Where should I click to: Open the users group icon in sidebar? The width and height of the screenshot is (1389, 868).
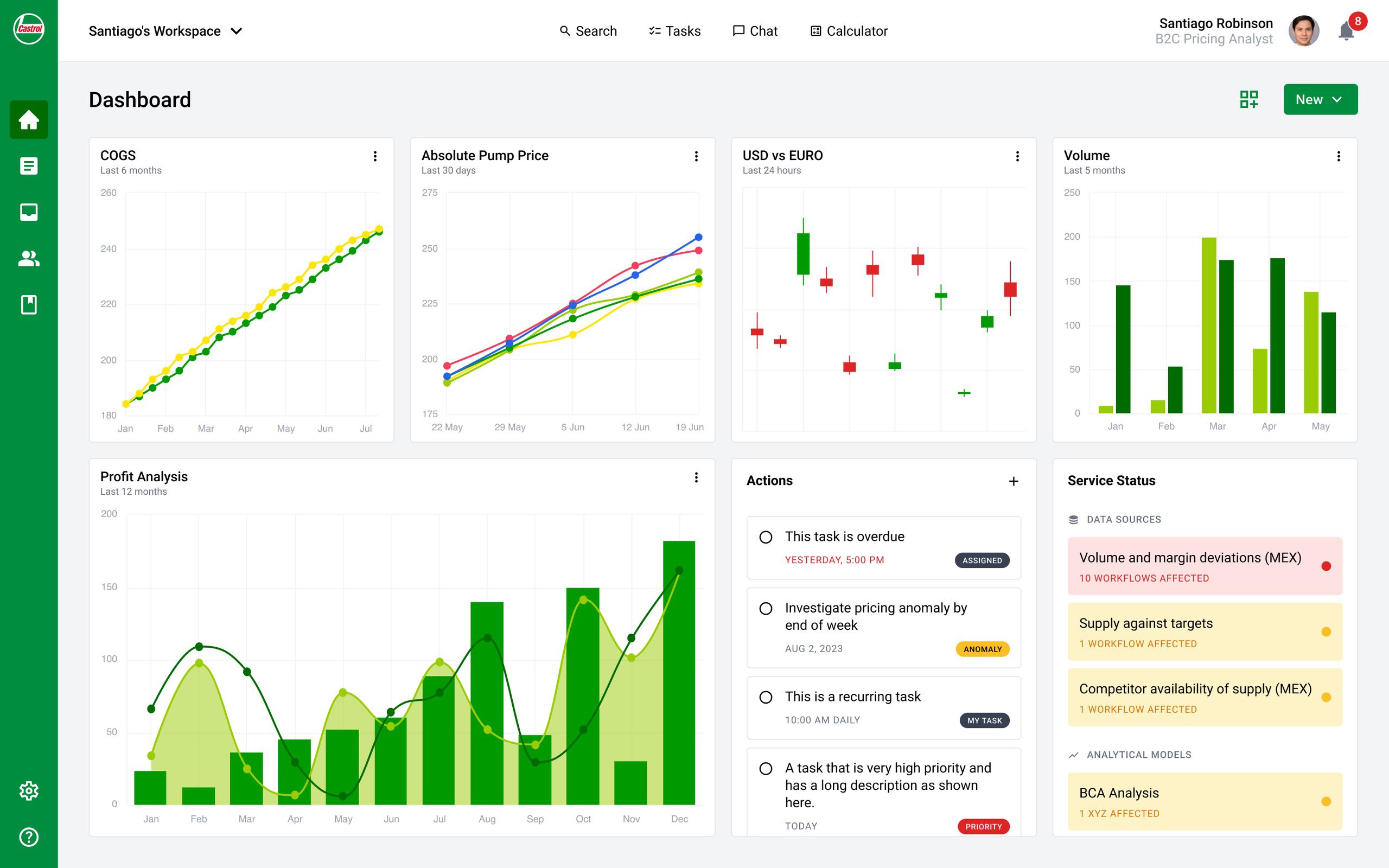coord(29,258)
